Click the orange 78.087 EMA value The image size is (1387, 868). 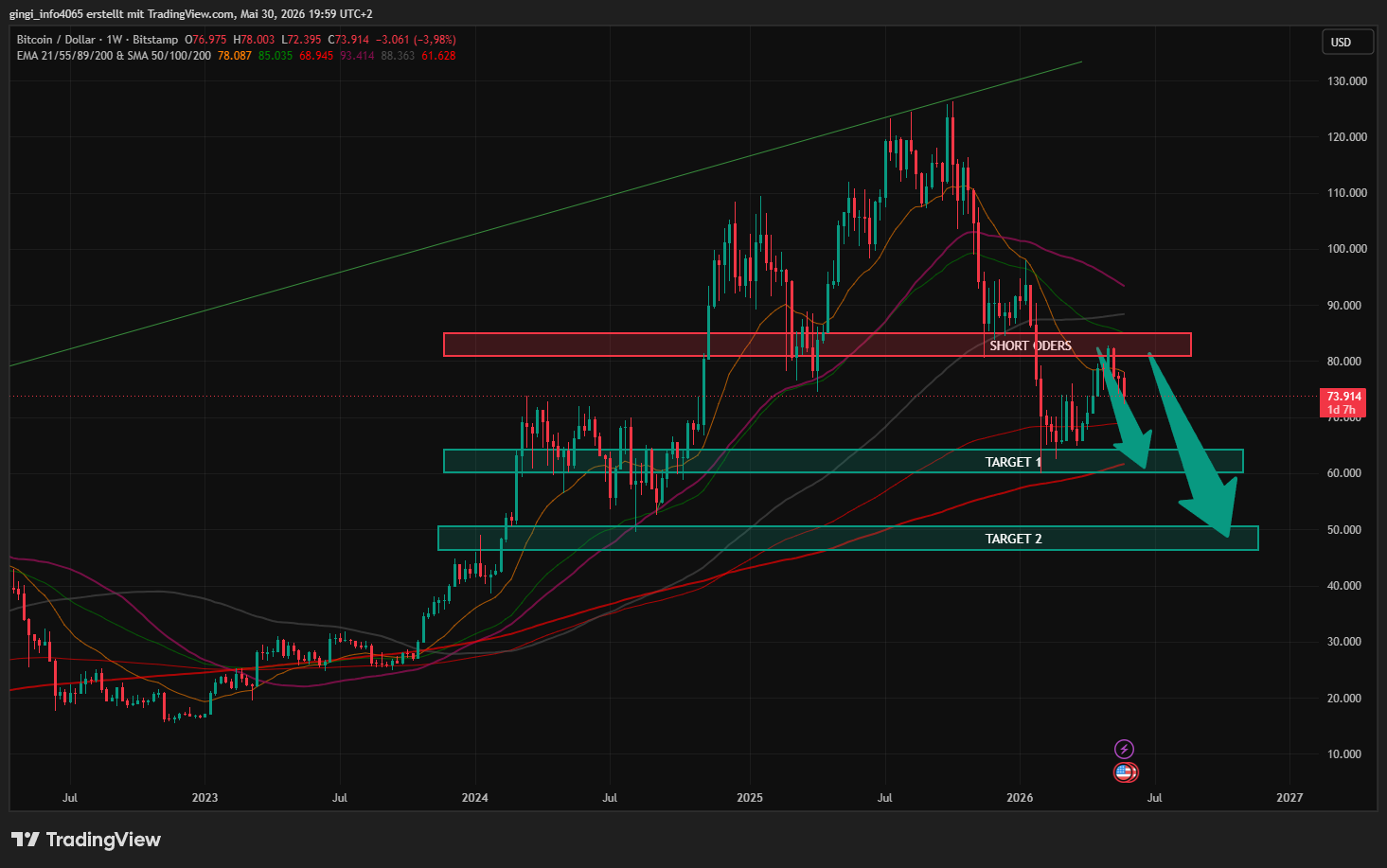click(x=235, y=56)
